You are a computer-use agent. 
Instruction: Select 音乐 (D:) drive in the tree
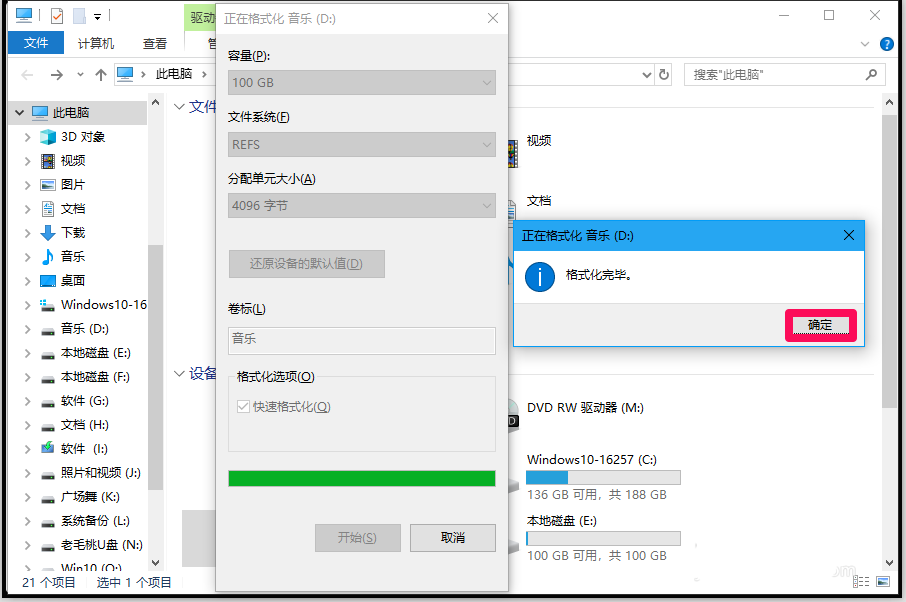(x=85, y=329)
